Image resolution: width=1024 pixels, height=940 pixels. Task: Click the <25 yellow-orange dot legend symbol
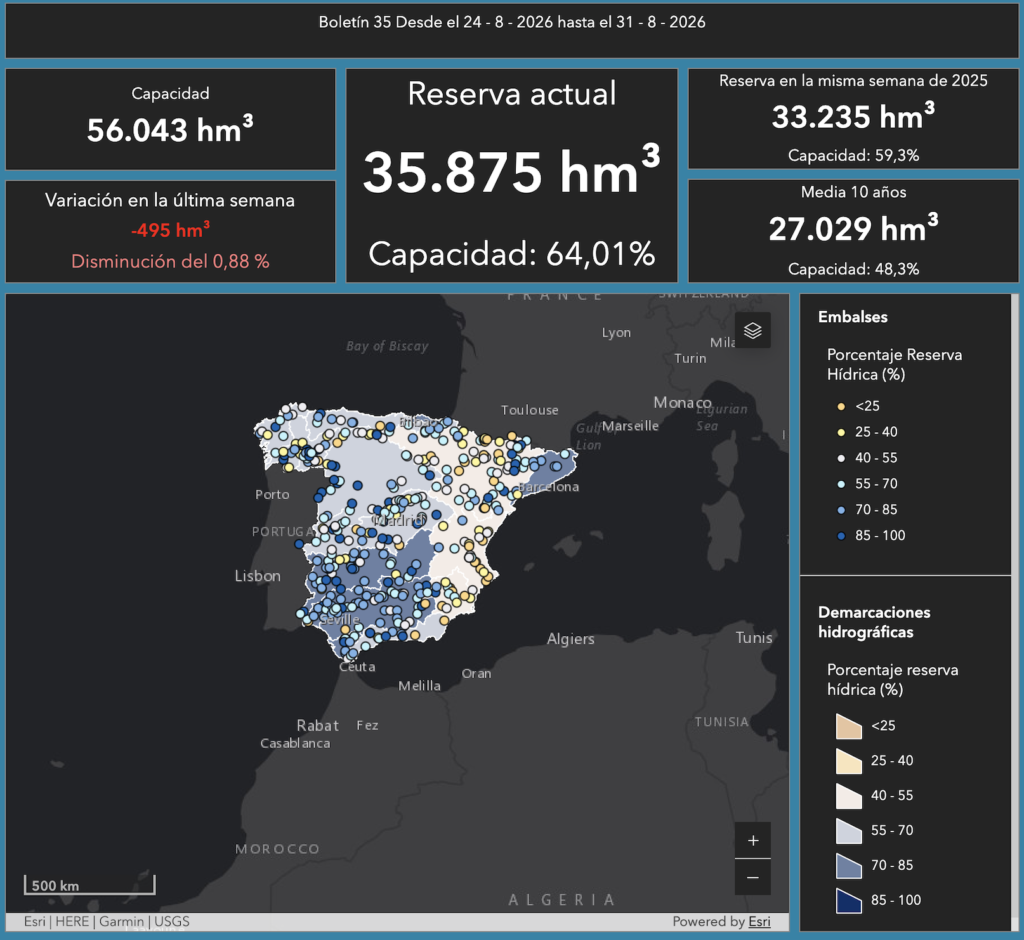(841, 406)
